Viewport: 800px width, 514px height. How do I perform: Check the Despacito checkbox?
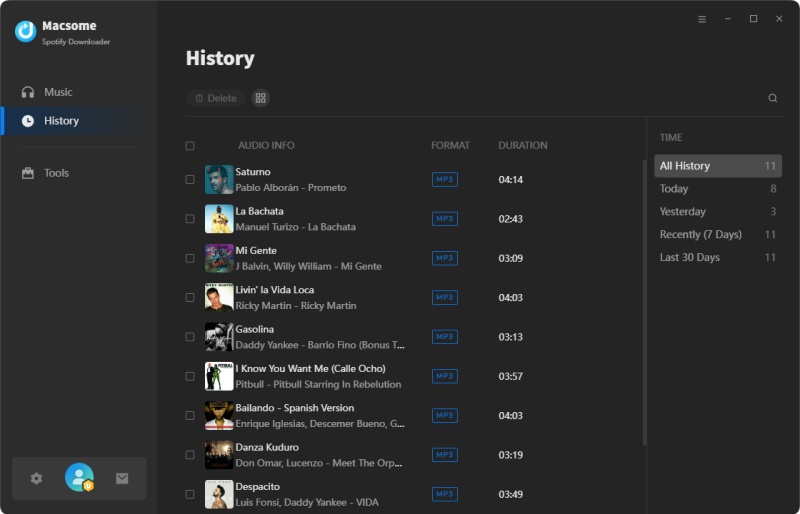point(190,494)
